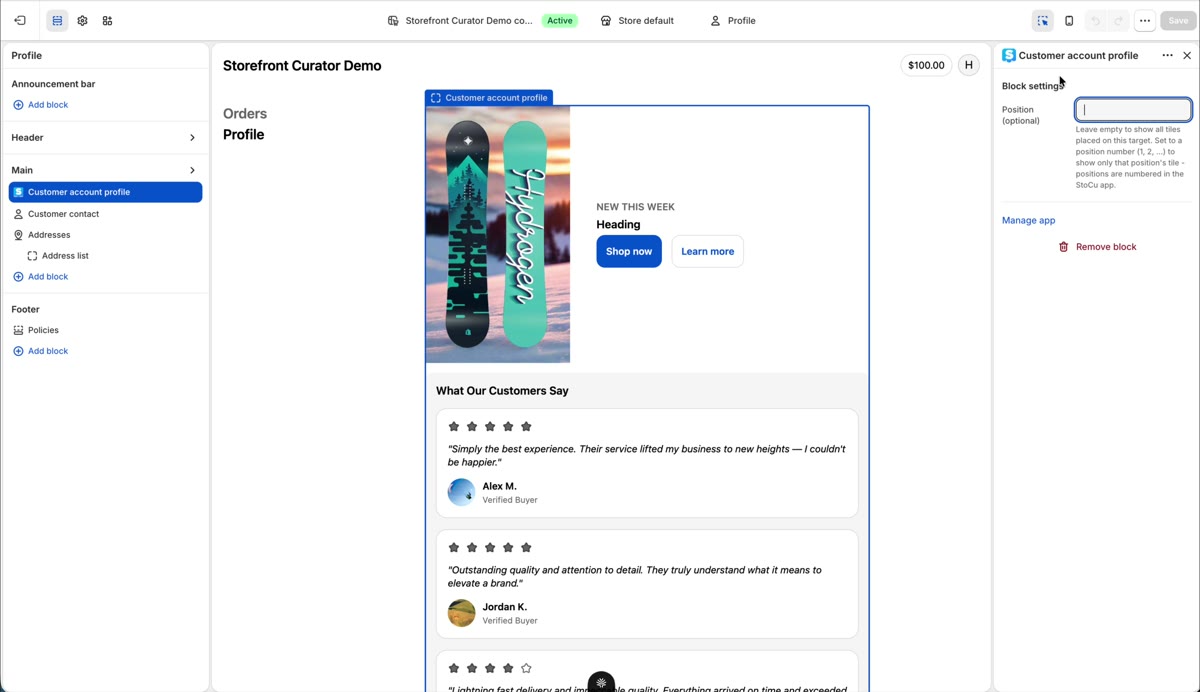The image size is (1200, 692).
Task: Click the What Our Customers Say heading
Action: tap(502, 391)
